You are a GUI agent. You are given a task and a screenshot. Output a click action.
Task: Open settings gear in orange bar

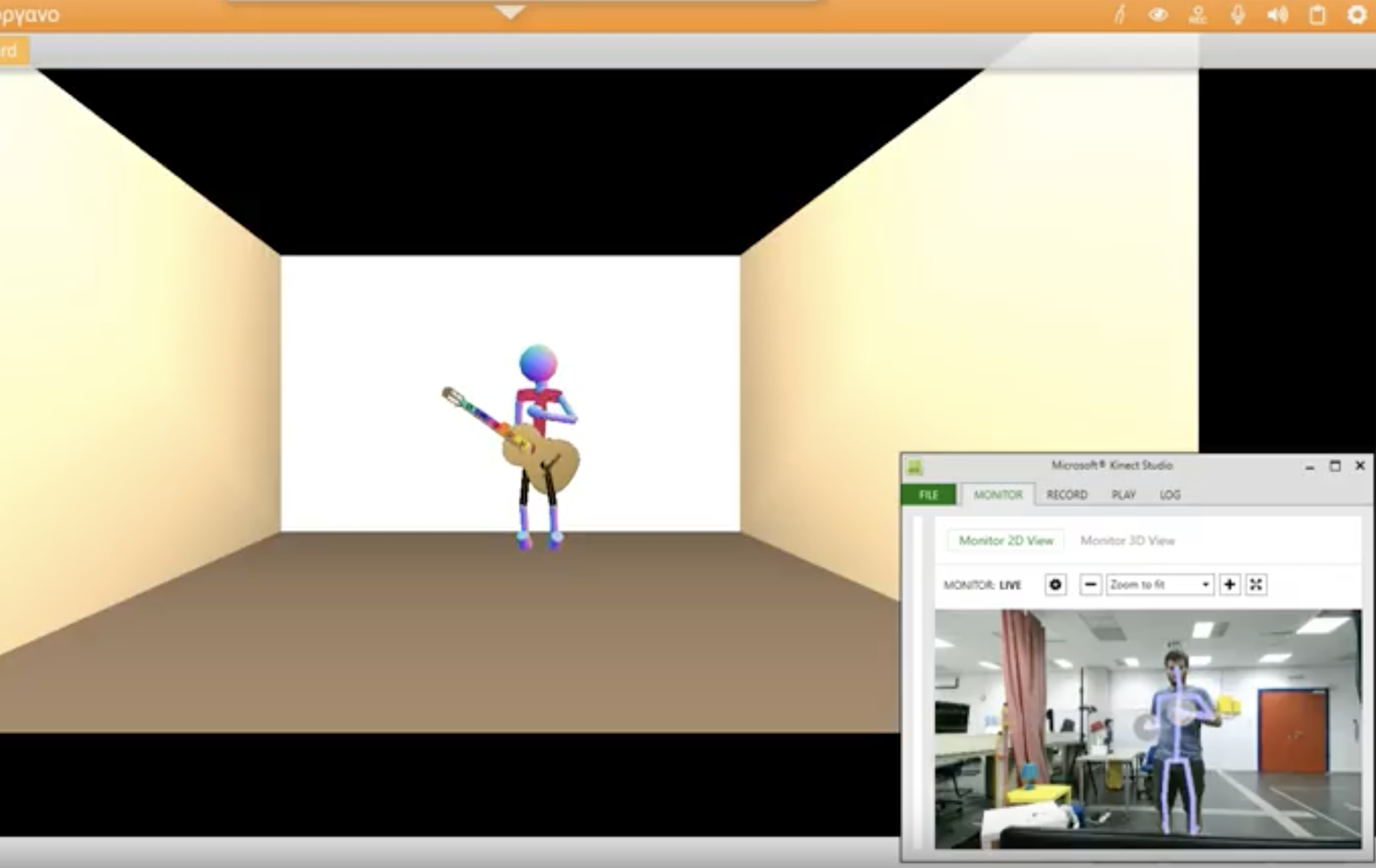tap(1357, 15)
